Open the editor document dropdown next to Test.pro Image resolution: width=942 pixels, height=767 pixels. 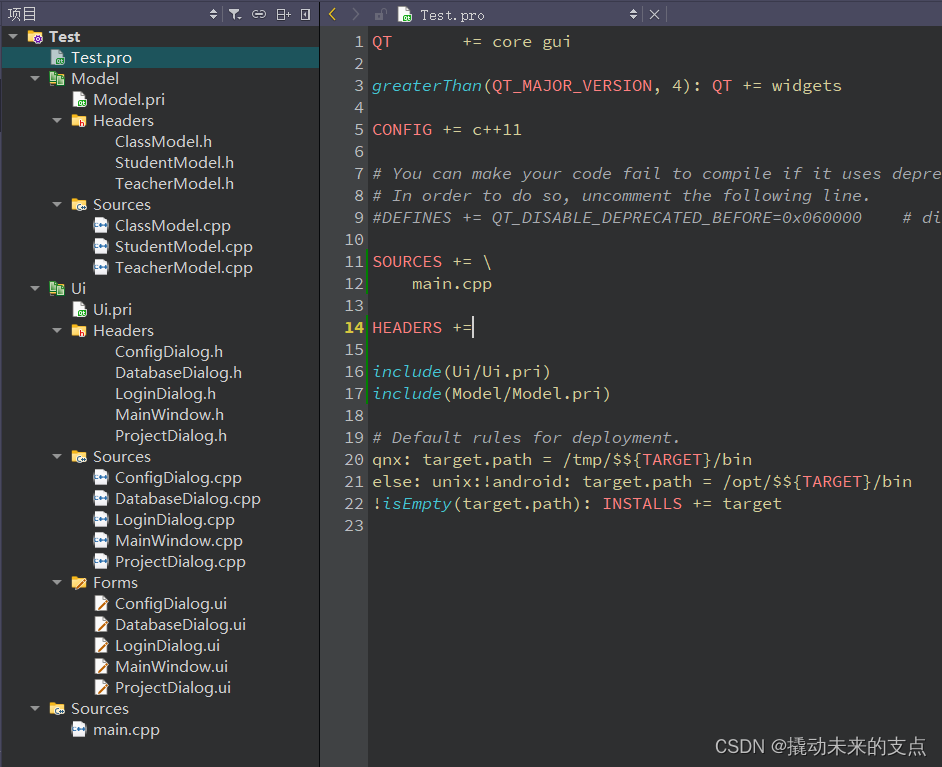633,14
